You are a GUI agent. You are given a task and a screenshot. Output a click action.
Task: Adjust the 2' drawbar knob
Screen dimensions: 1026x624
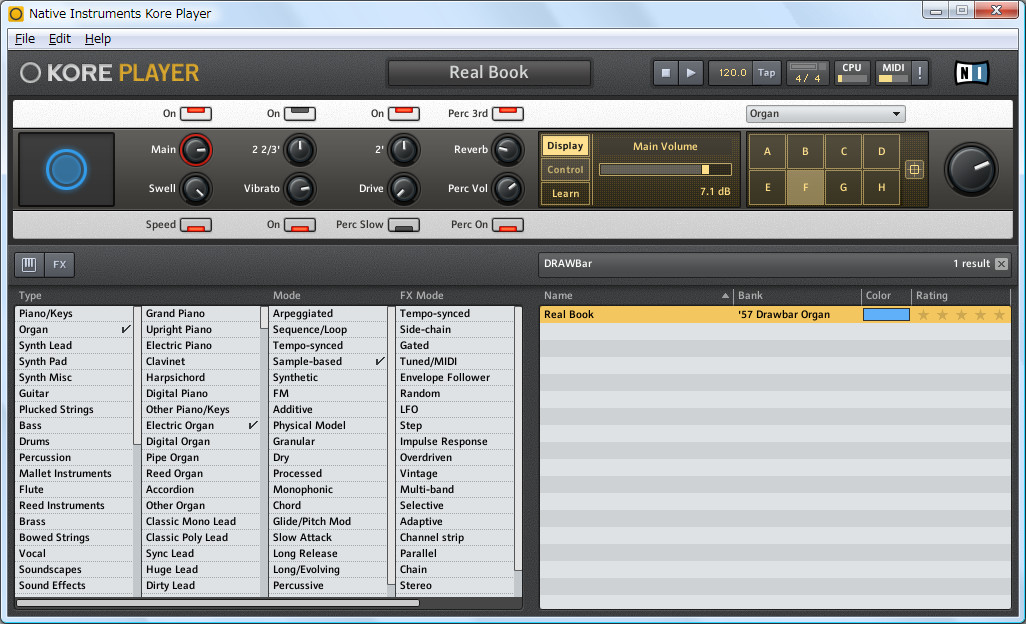(x=404, y=150)
